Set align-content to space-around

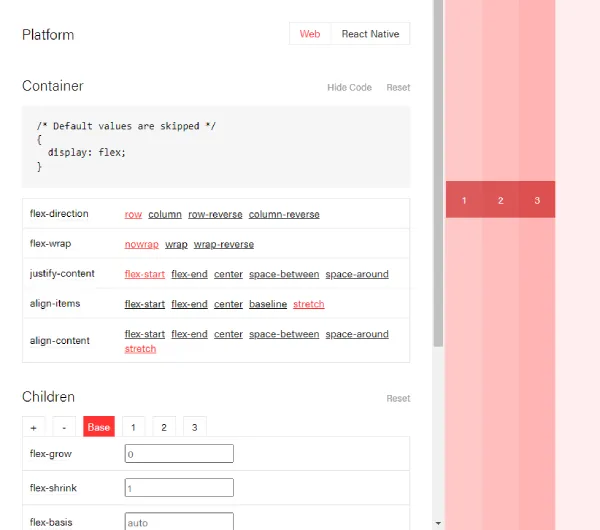tap(357, 334)
